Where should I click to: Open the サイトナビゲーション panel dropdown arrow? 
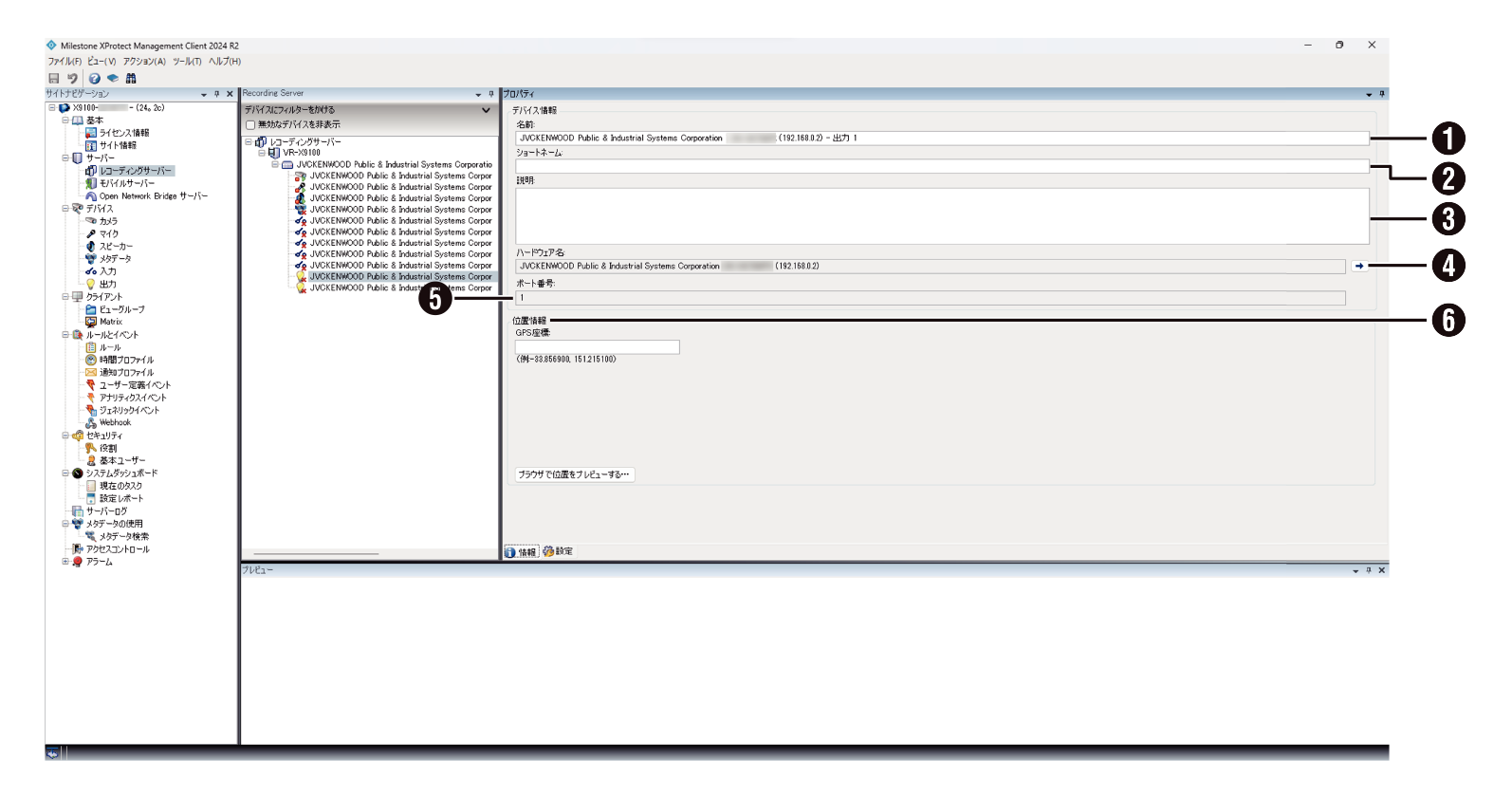point(204,94)
